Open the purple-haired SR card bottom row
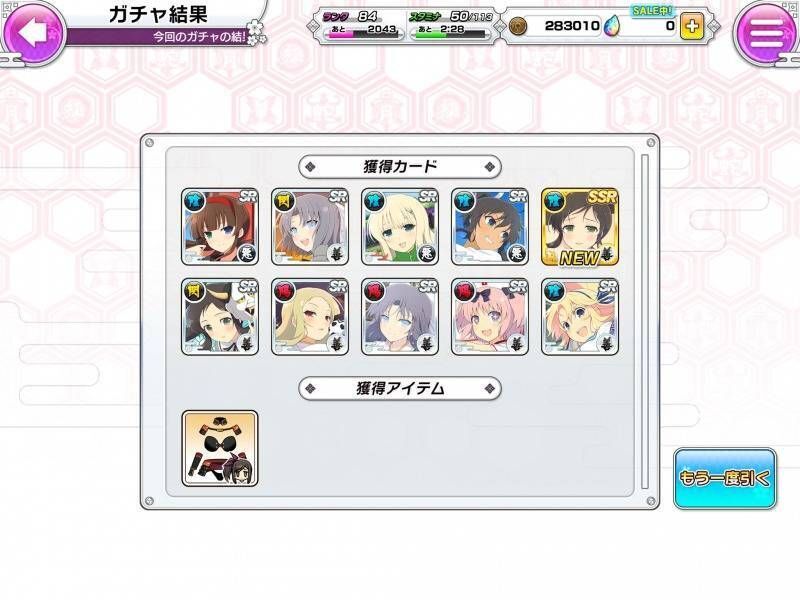Viewport: 800px width, 600px height. coord(400,317)
